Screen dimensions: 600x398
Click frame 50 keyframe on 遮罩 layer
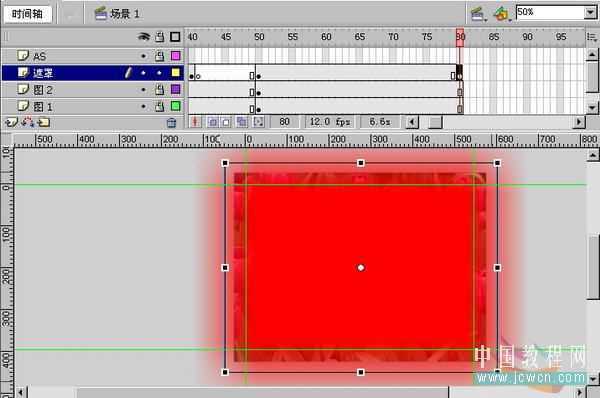259,76
